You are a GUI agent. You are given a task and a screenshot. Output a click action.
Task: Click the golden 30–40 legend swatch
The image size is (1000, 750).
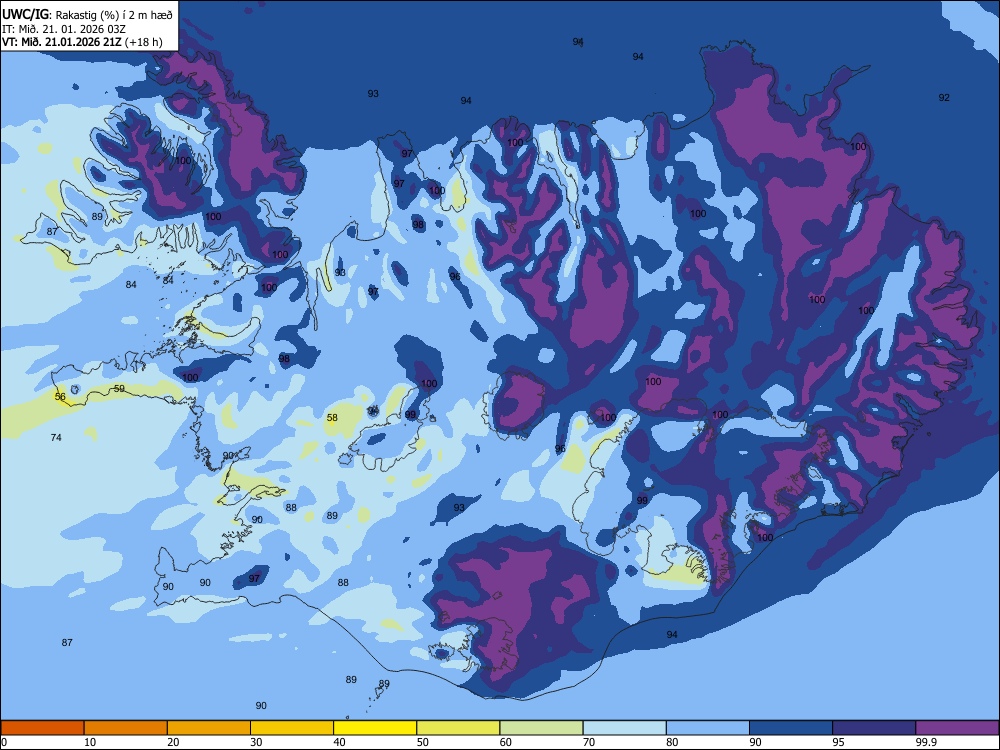(292, 728)
